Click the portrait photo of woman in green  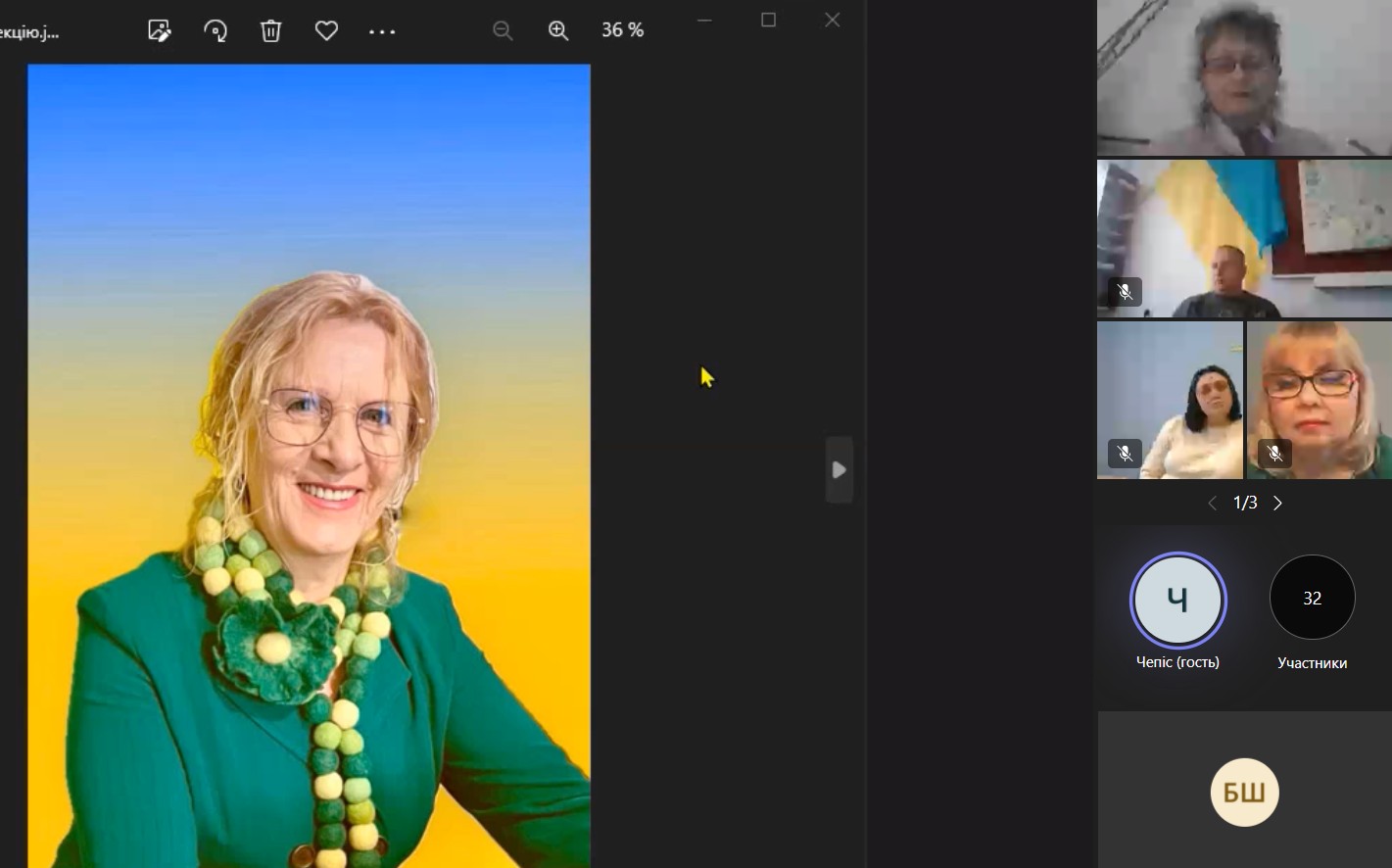tap(309, 465)
